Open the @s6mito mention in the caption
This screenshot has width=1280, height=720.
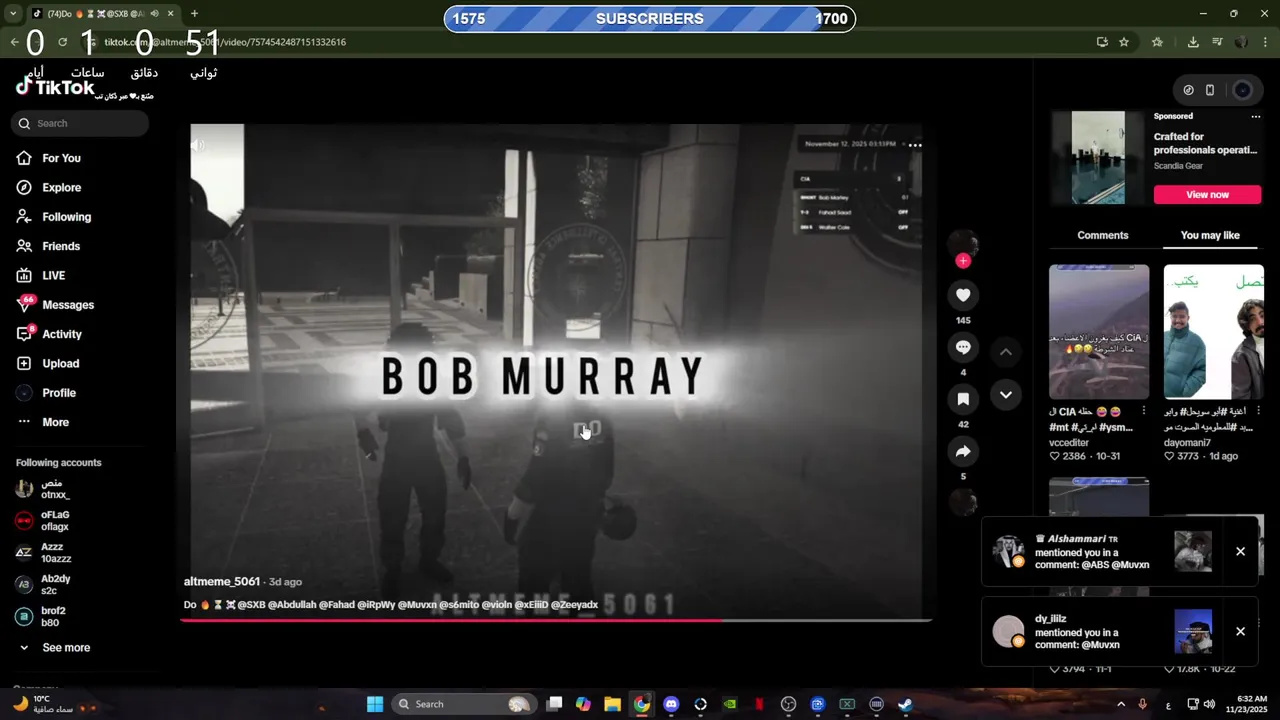tap(461, 605)
